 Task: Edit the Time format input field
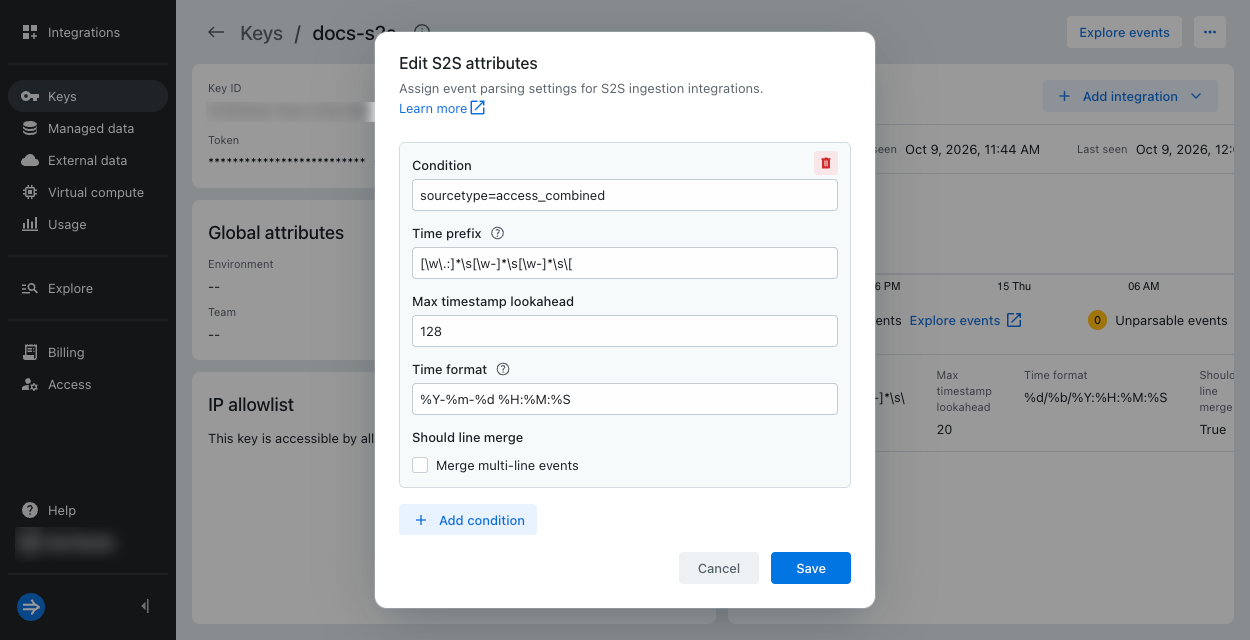625,399
